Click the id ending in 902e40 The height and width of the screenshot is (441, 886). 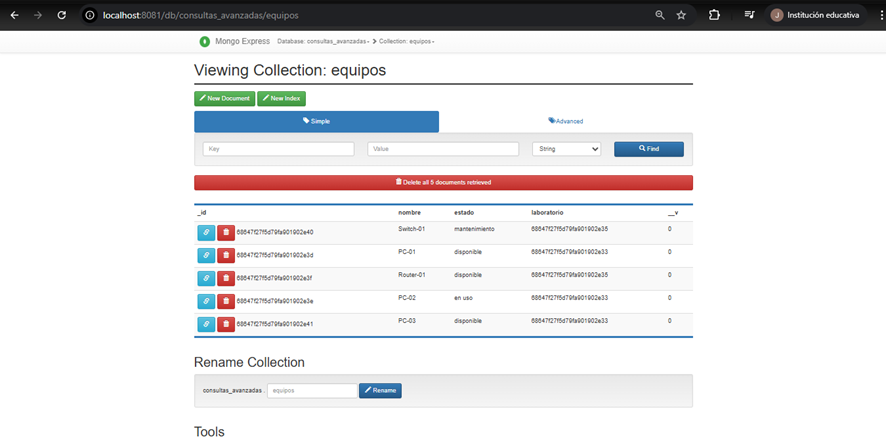click(x=275, y=232)
